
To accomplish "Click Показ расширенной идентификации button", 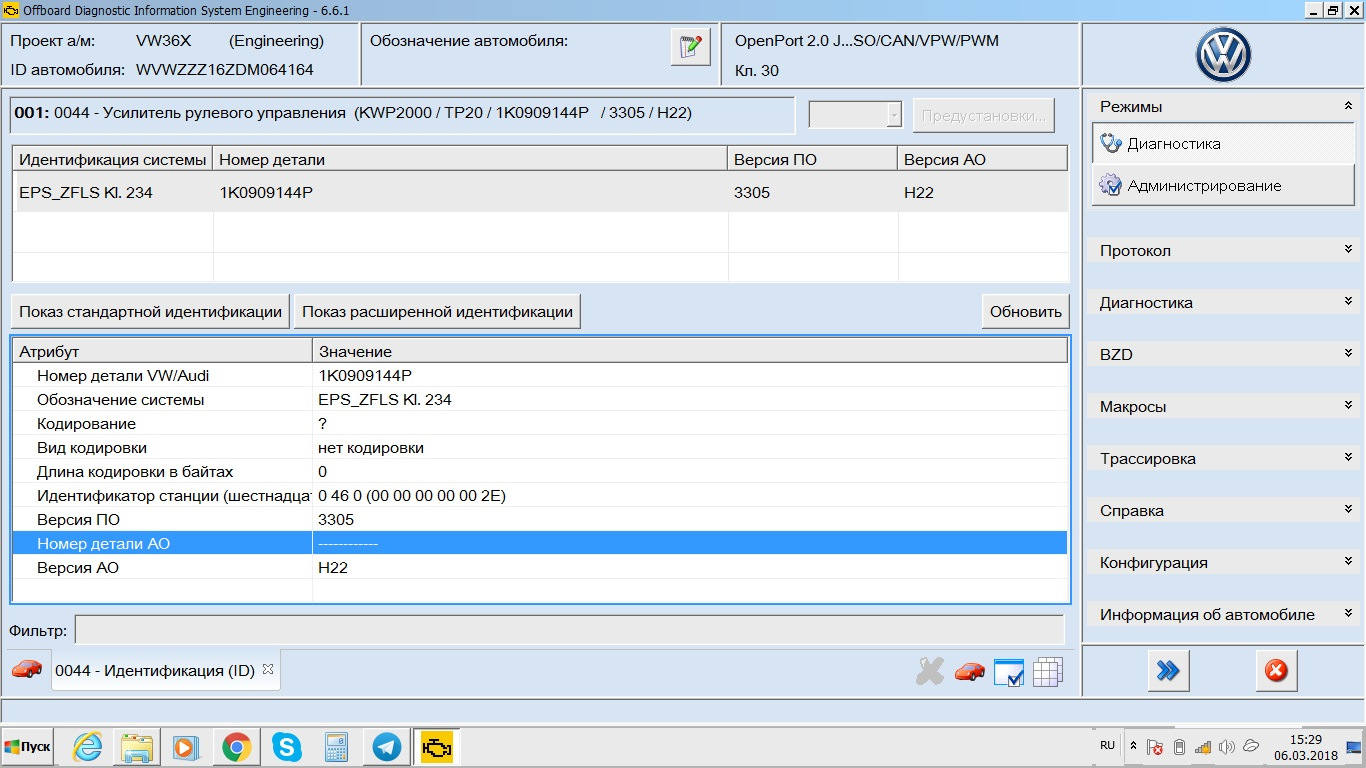I will (437, 311).
